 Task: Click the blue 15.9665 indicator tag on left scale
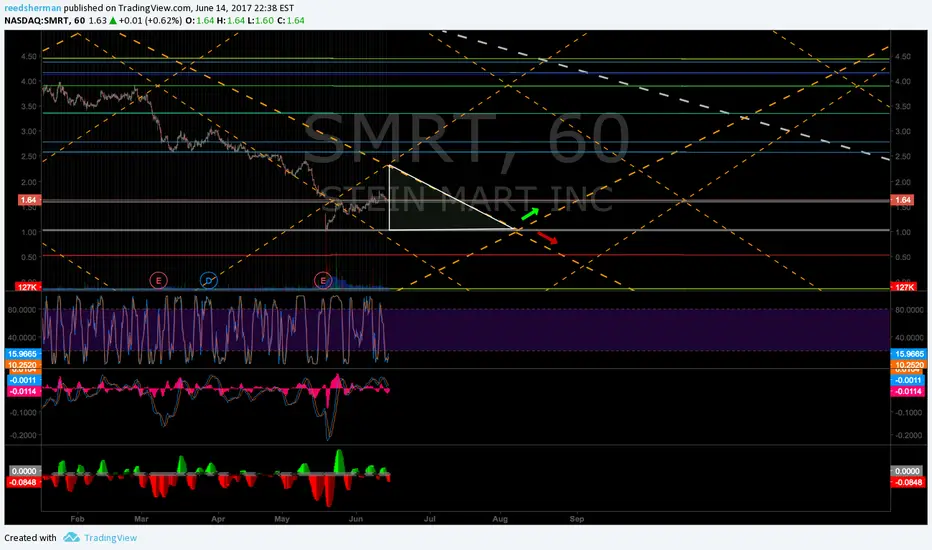tap(23, 354)
